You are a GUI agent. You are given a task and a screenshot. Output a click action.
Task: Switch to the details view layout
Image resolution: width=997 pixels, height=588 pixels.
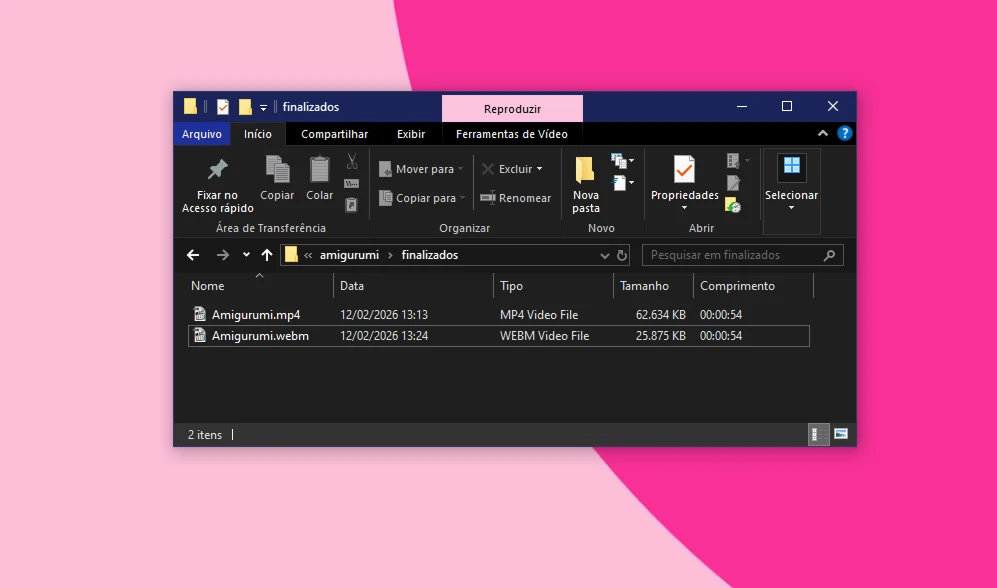coord(818,434)
